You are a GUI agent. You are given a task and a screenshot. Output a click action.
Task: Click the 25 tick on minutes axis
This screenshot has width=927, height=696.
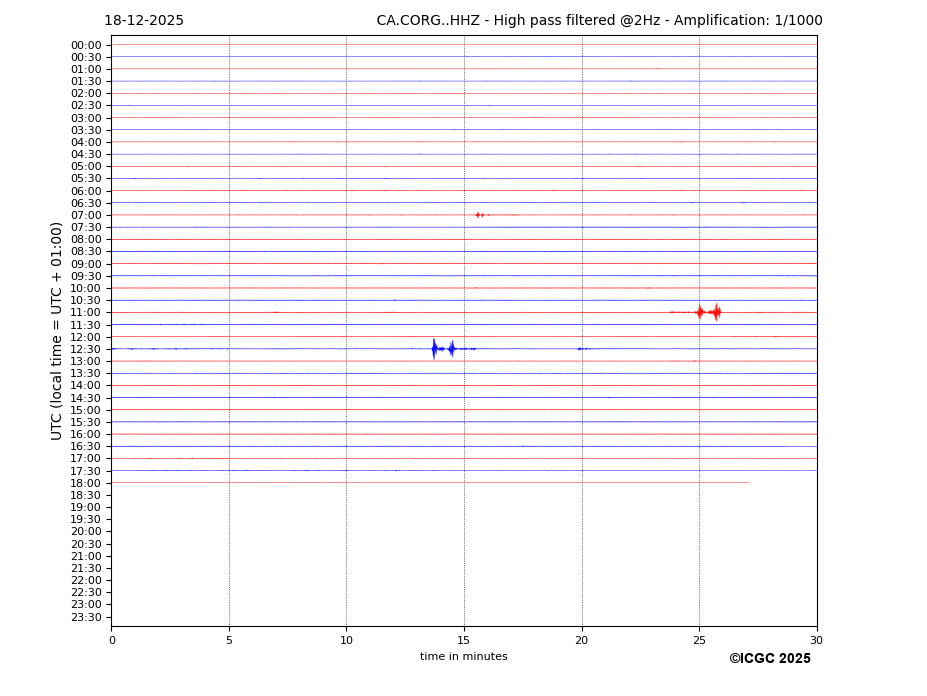coord(699,640)
